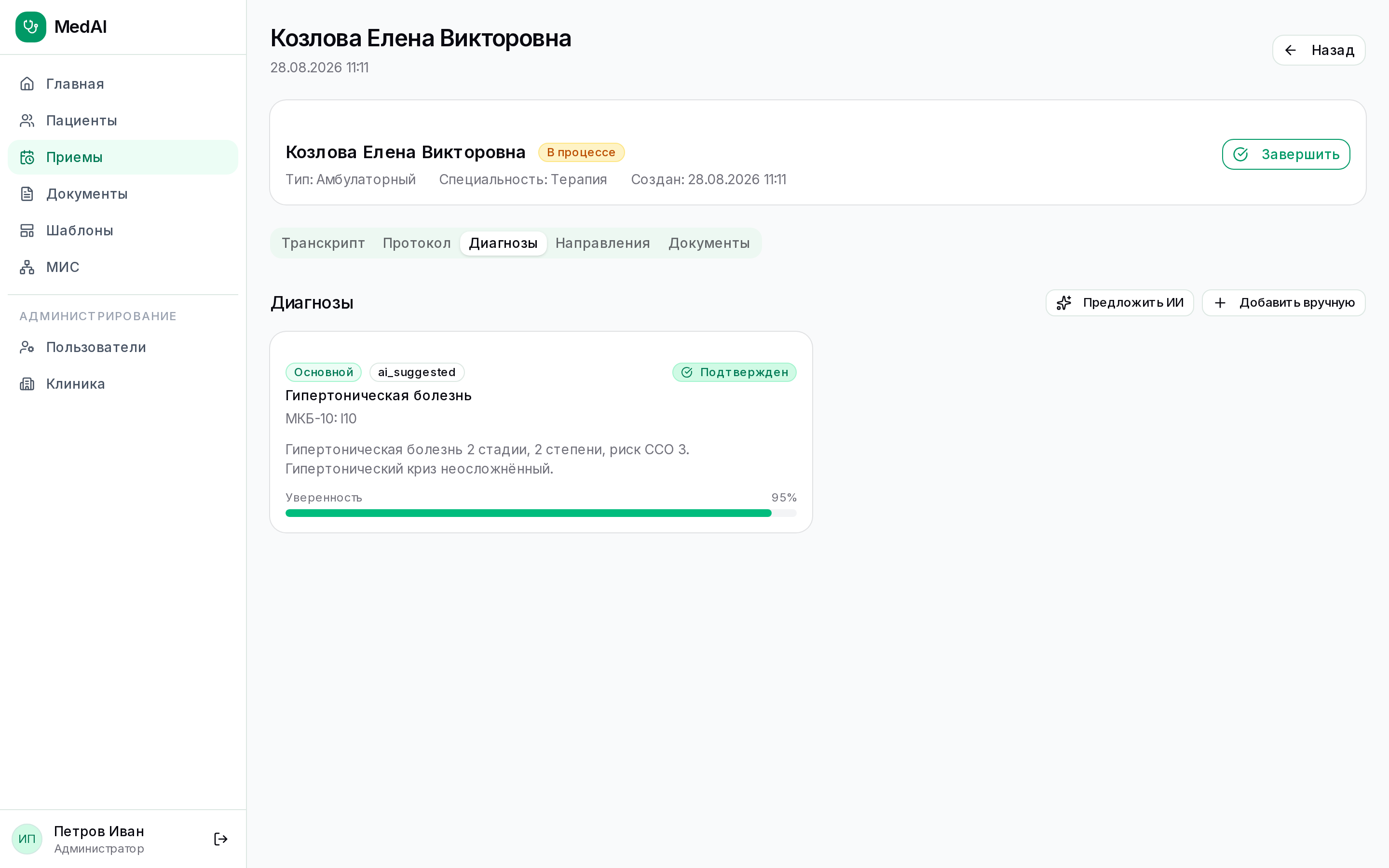Click the ai_suggested tag
This screenshot has height=868, width=1389.
[x=417, y=373]
